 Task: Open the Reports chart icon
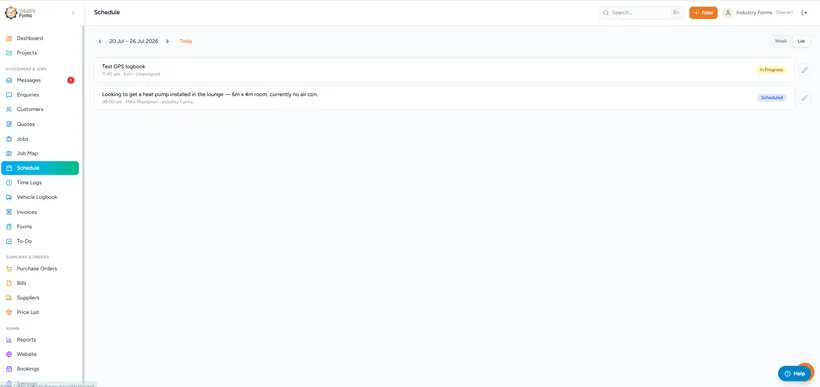point(9,340)
